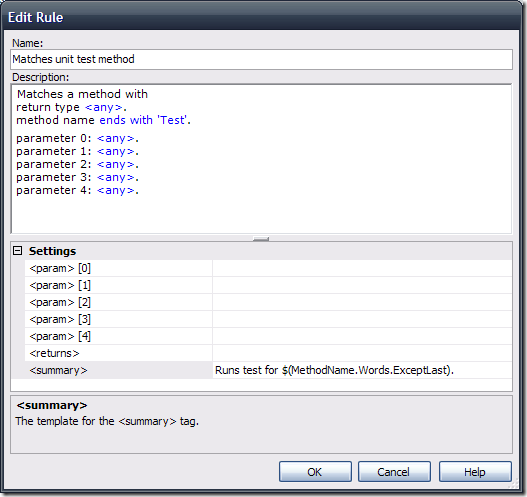Select the <param> [1] value field
527x497 pixels.
click(x=362, y=285)
